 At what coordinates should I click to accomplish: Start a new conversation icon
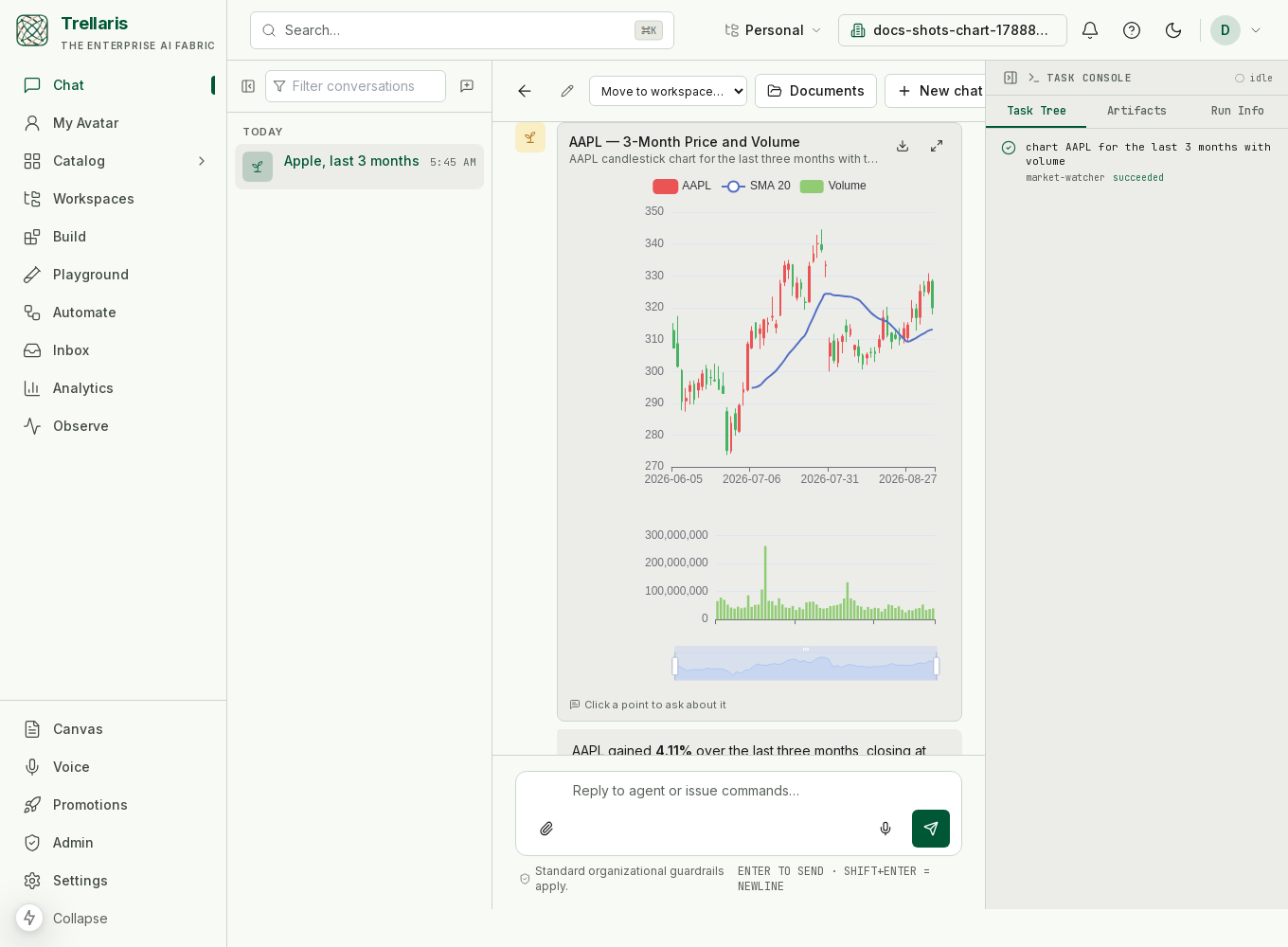click(467, 86)
